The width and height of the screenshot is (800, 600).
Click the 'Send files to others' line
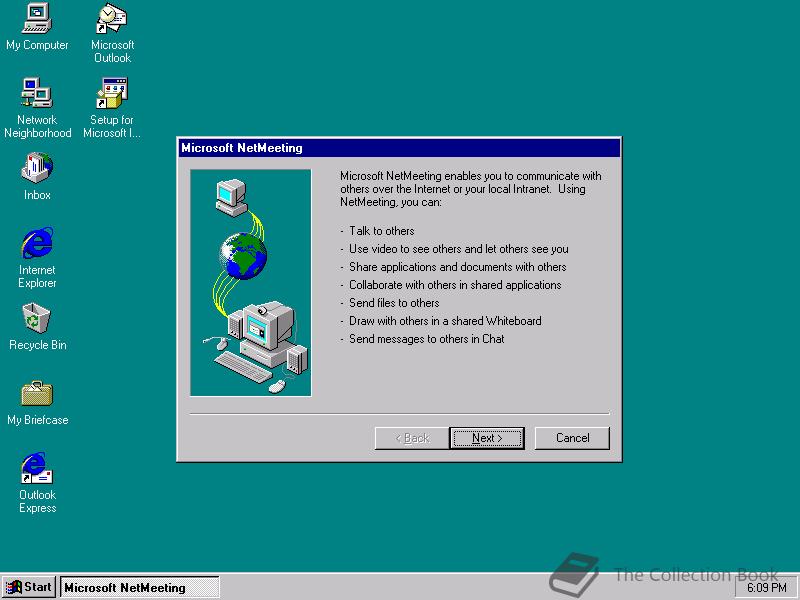pos(394,303)
